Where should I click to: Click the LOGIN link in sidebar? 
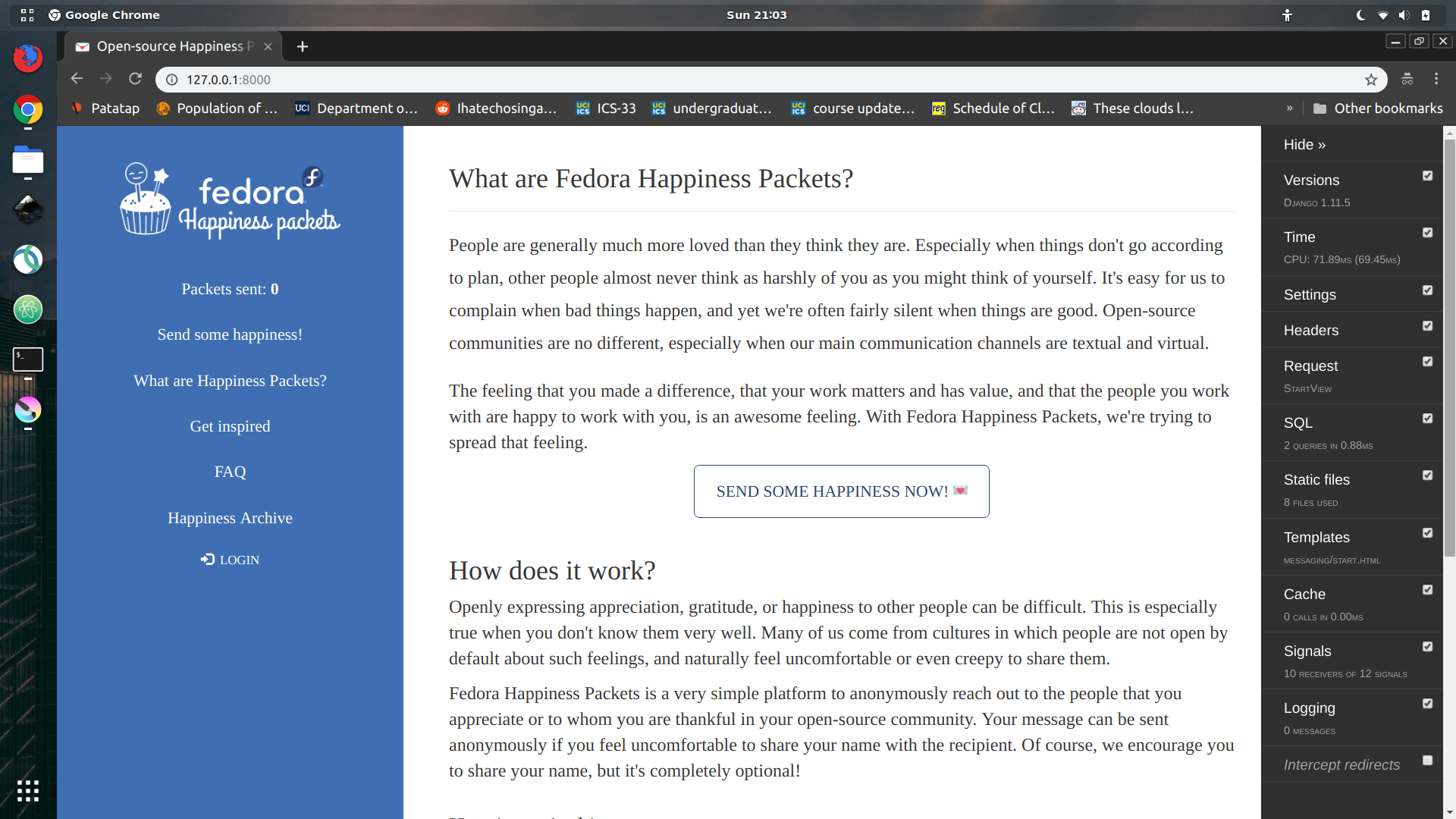[x=230, y=560]
